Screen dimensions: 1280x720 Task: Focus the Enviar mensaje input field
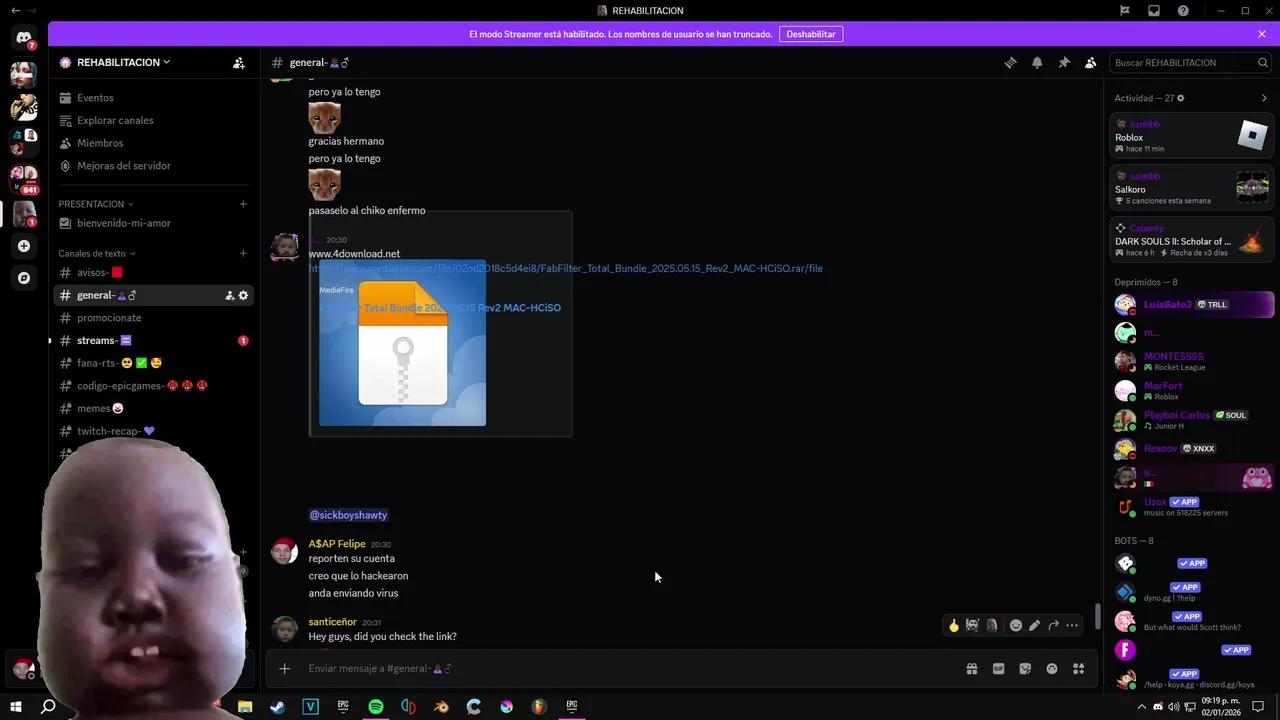point(630,668)
